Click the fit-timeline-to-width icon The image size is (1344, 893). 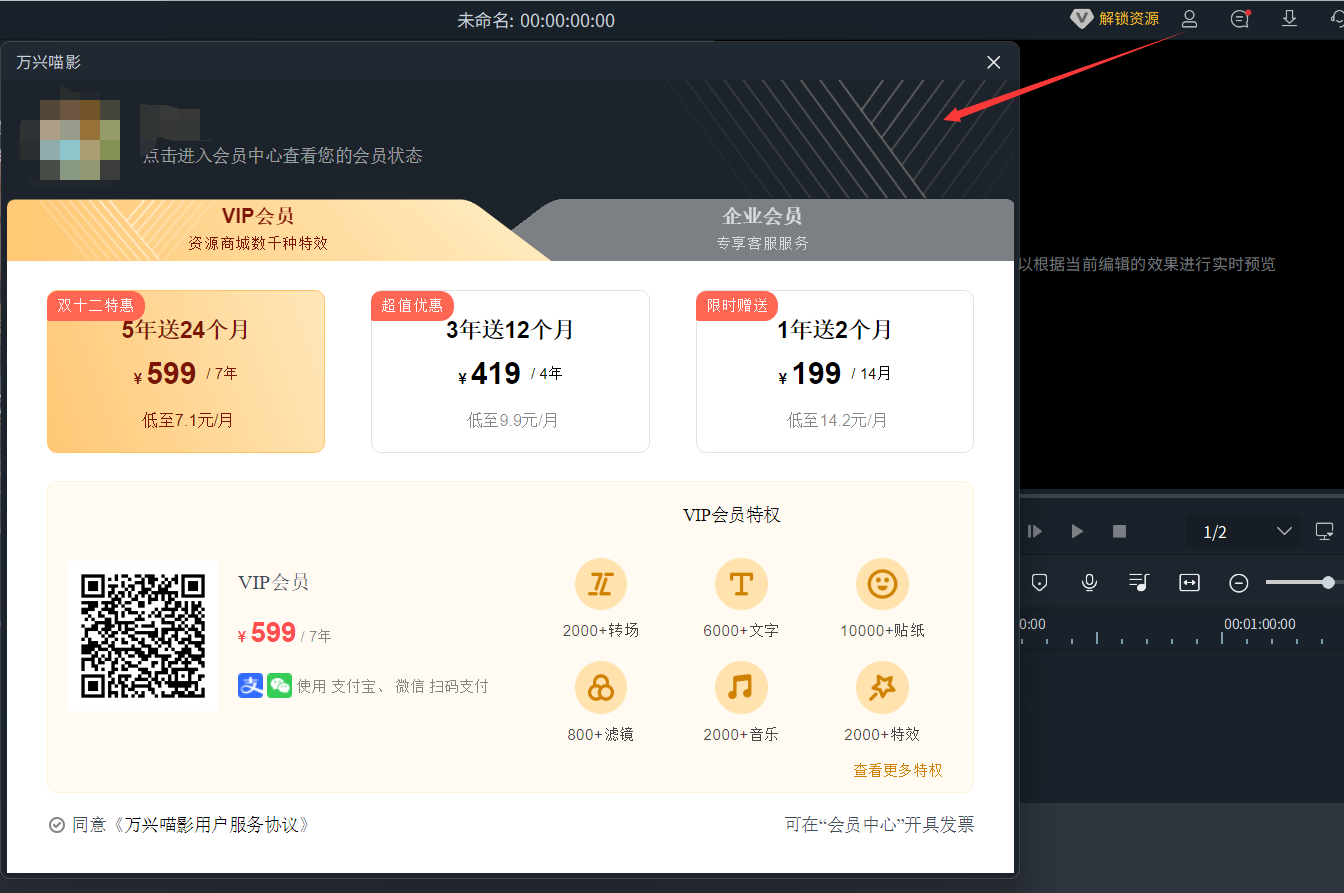1189,582
